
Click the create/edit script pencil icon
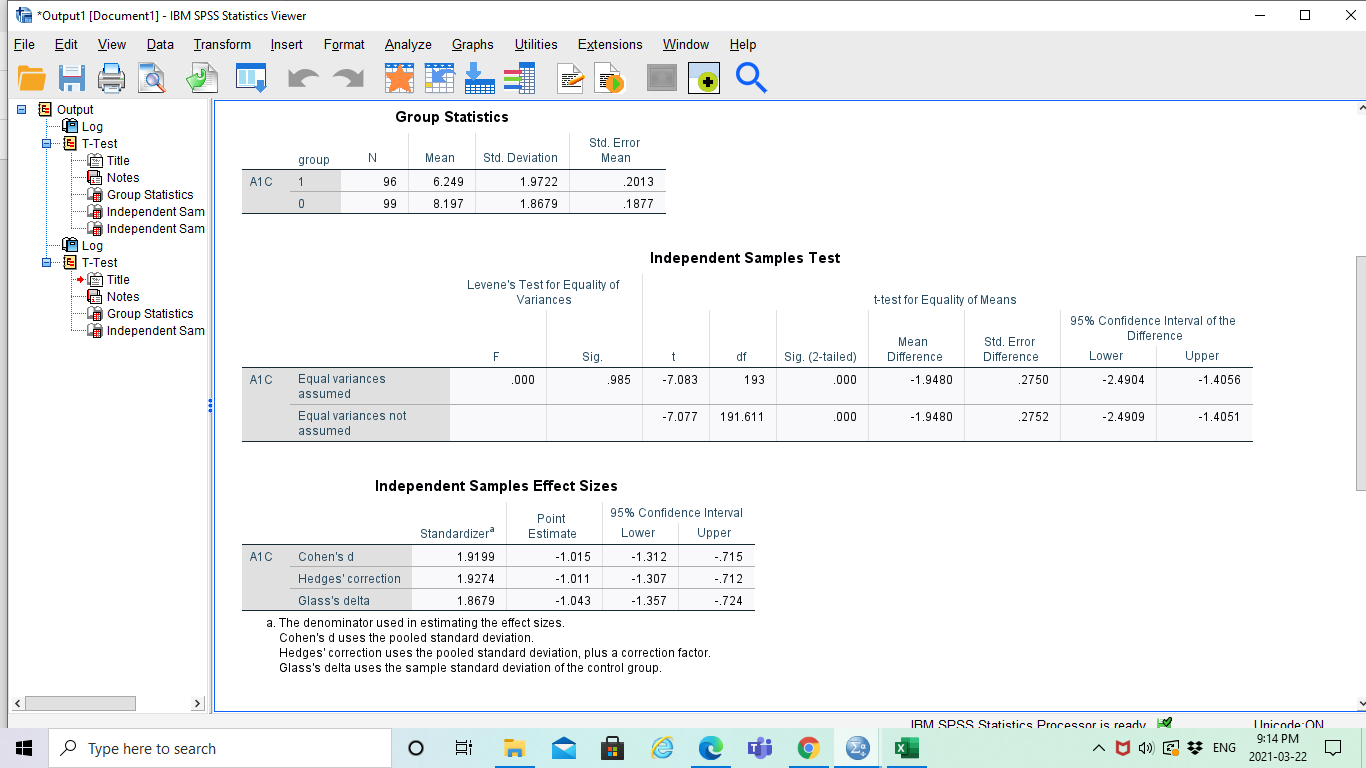tap(571, 78)
